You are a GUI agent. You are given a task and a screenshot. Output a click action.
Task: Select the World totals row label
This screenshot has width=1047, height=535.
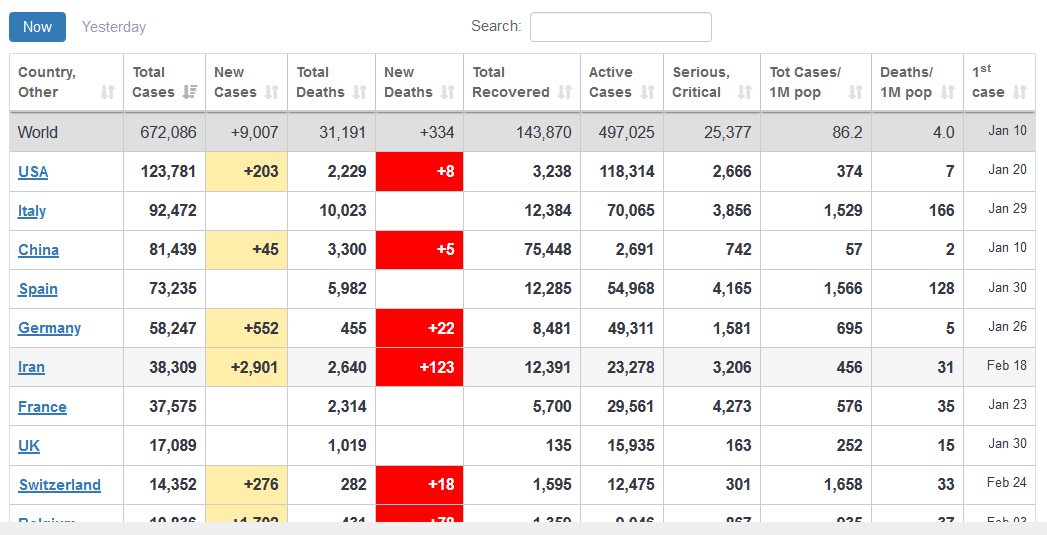click(x=38, y=132)
